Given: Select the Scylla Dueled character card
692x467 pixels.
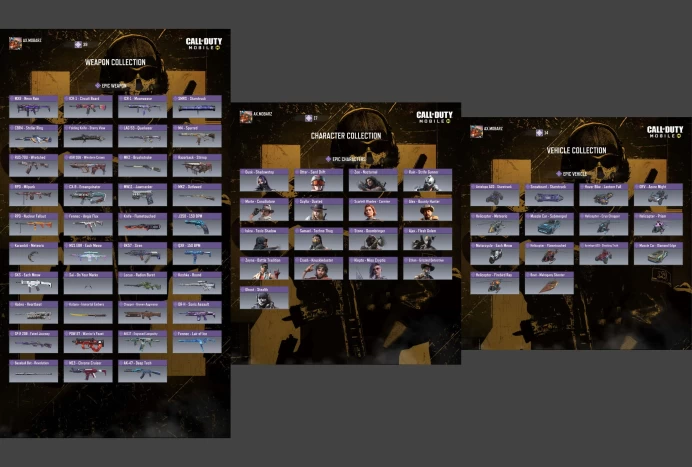Looking at the screenshot, I should (x=318, y=209).
